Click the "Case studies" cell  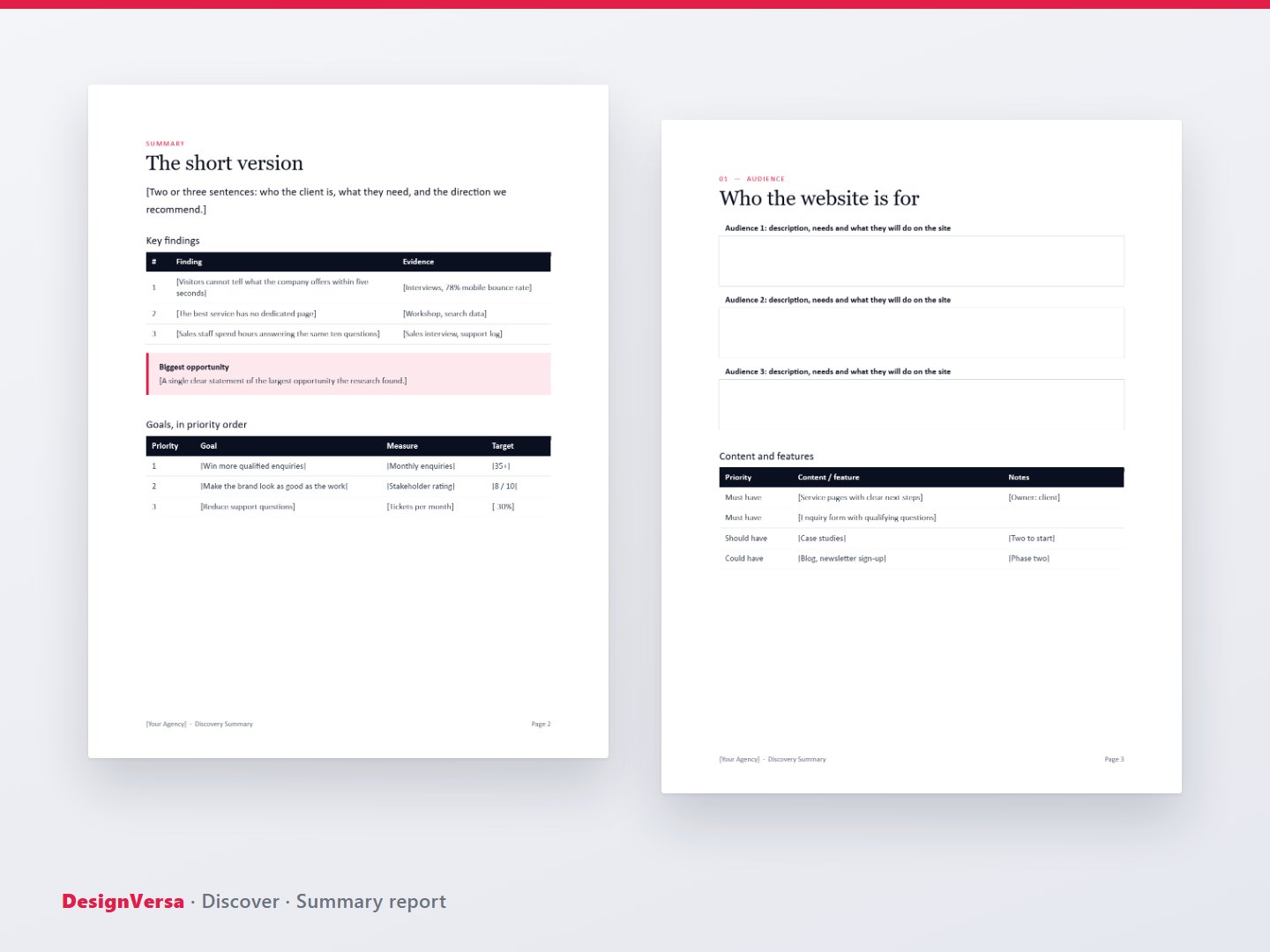pos(822,539)
